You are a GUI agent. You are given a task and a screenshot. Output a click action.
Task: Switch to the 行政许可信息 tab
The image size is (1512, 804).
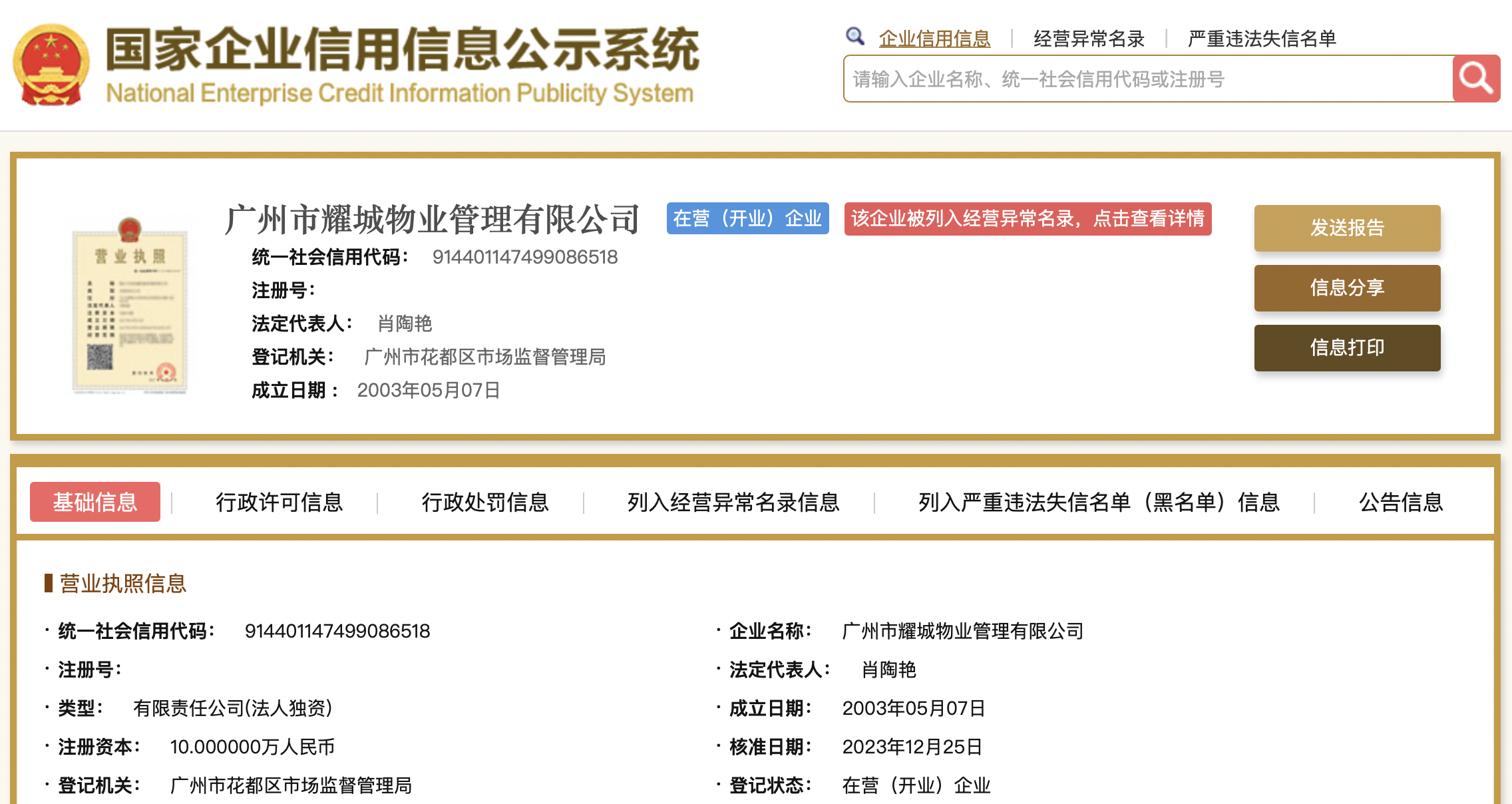(279, 502)
